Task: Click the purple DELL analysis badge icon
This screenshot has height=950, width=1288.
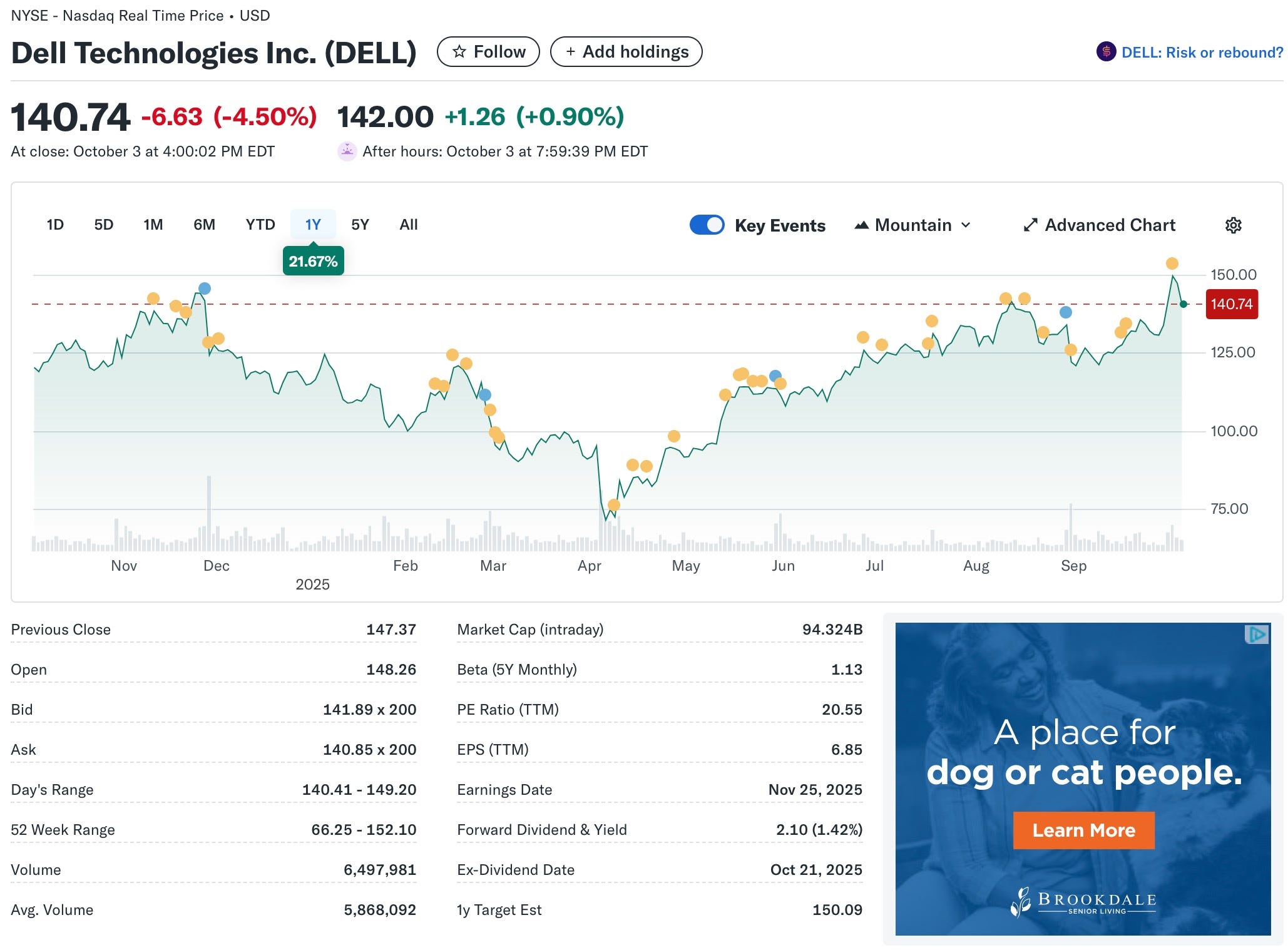Action: point(1106,52)
